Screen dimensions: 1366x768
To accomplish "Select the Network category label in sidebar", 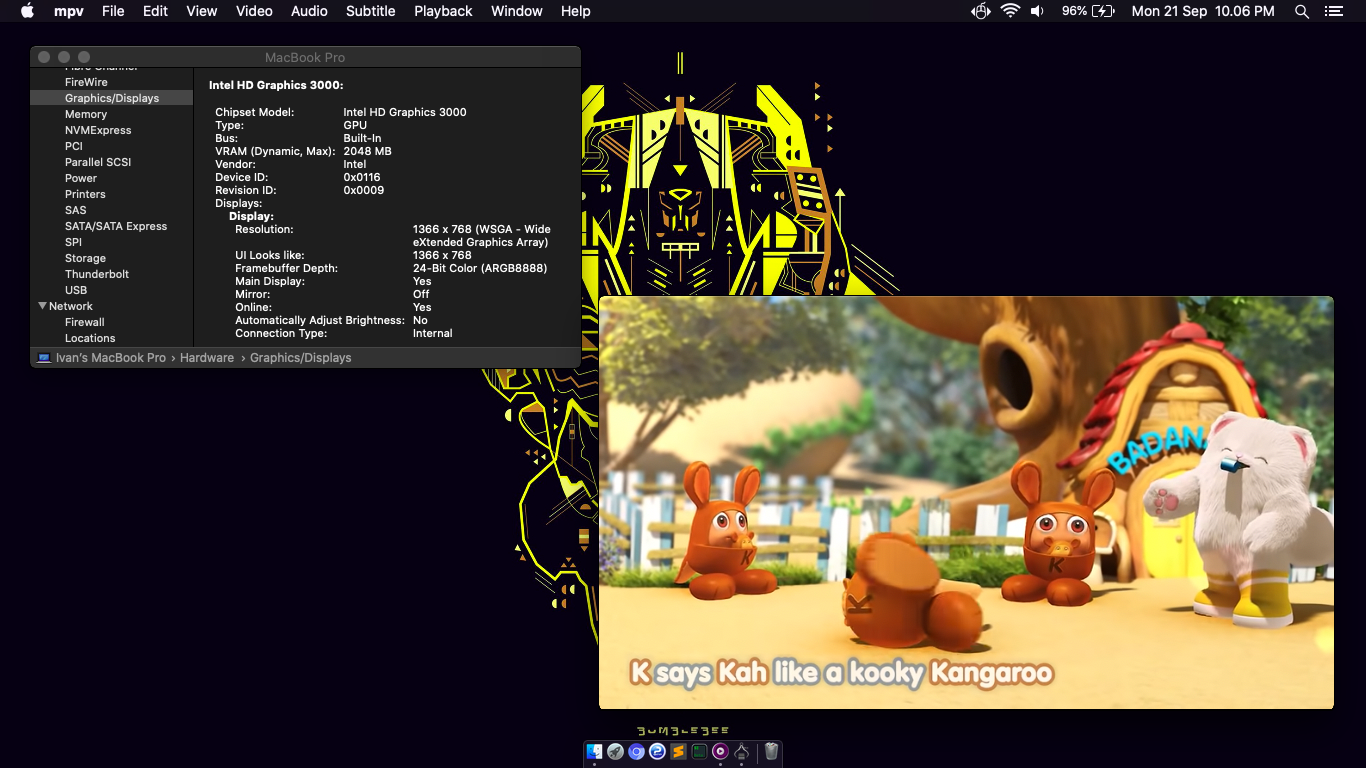I will 71,306.
